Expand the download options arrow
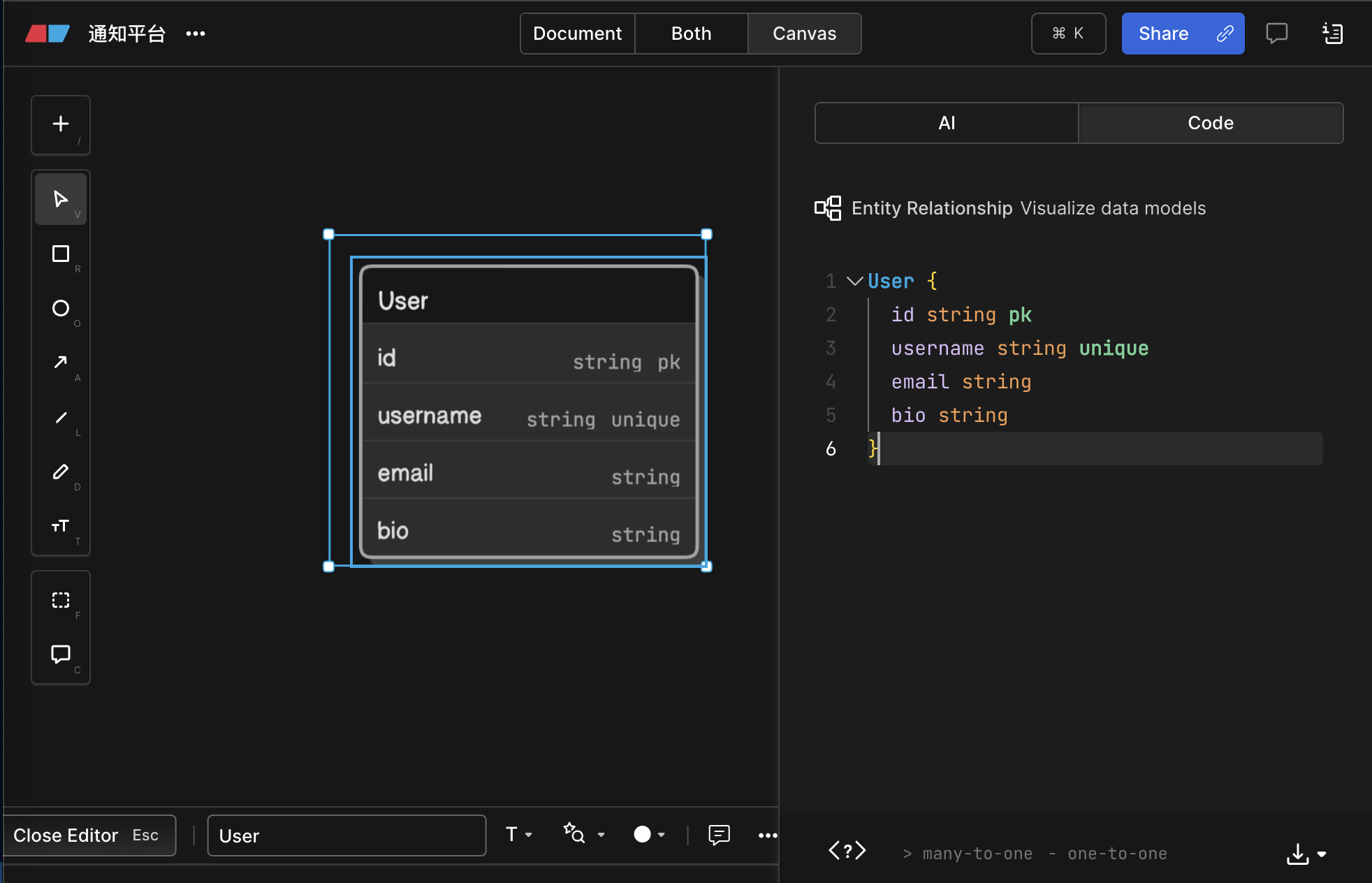The image size is (1372, 883). coord(1322,854)
